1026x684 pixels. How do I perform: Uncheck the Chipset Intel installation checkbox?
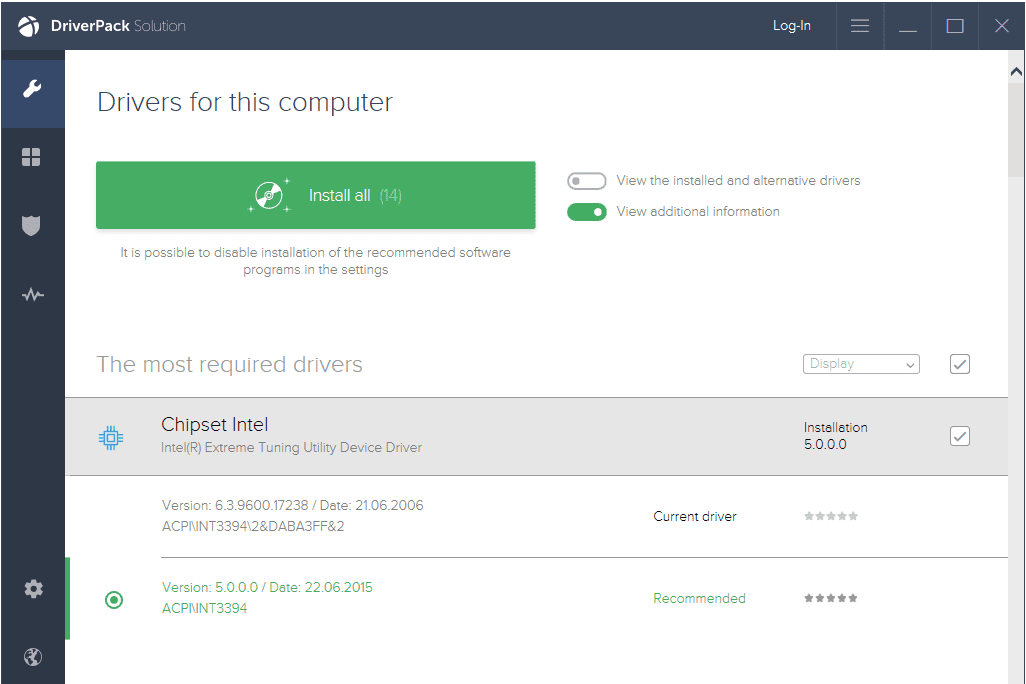click(959, 436)
